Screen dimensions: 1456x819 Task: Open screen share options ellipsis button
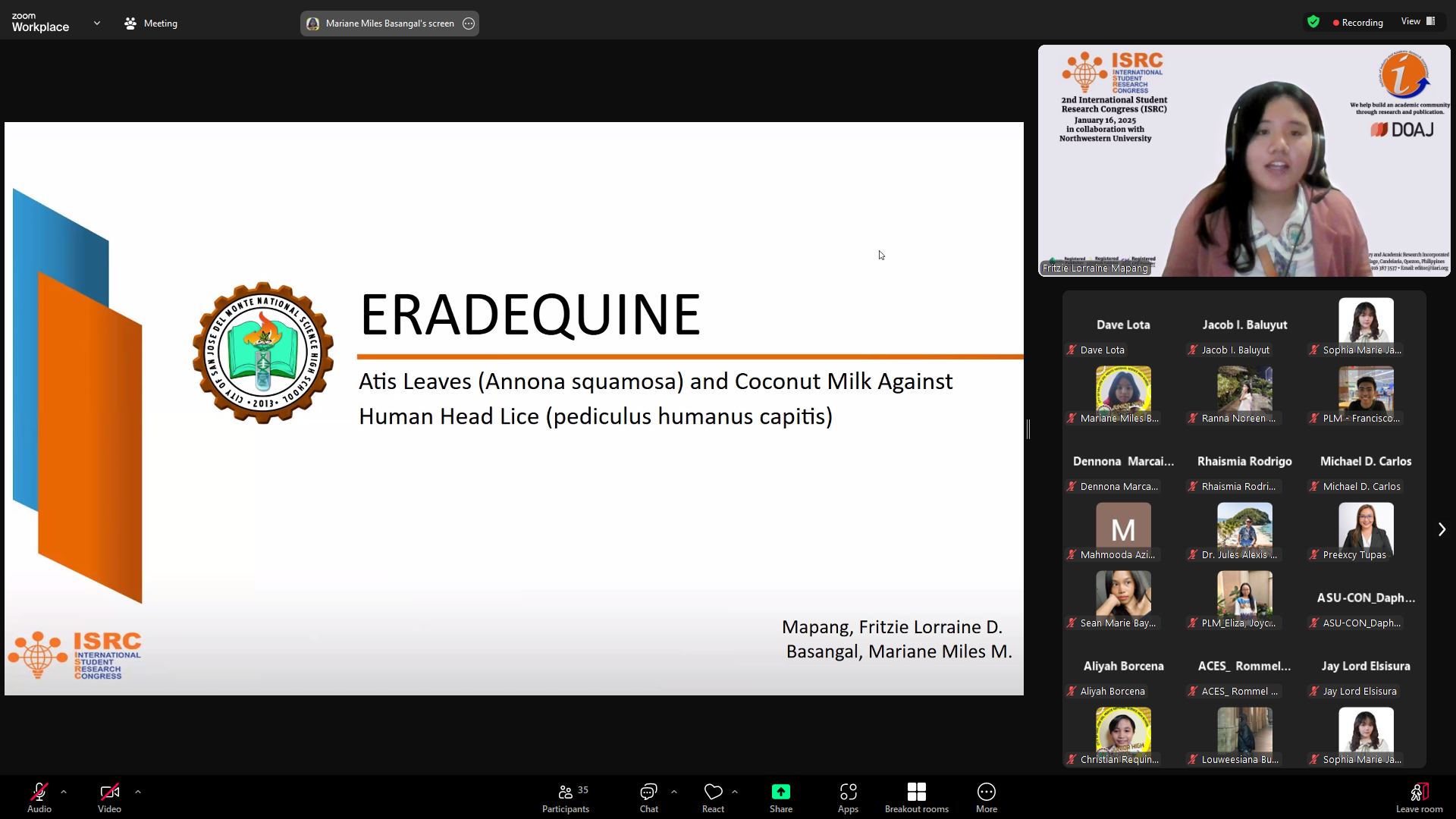[x=469, y=24]
